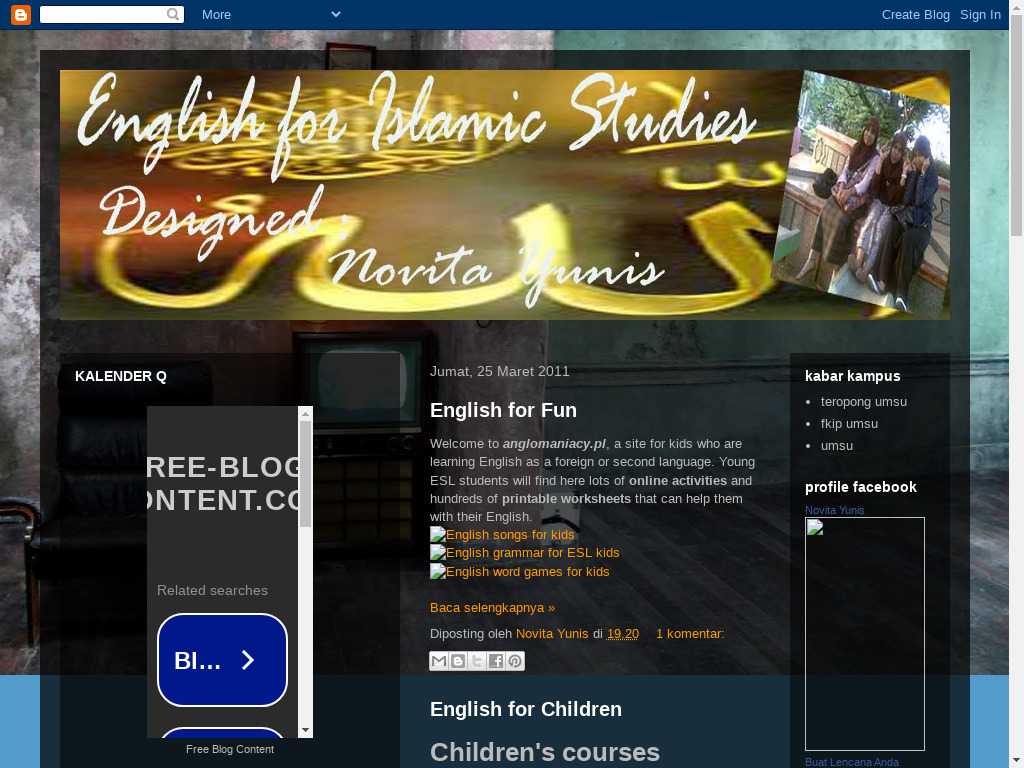The image size is (1024, 768).
Task: Share the post to Twitter icon
Action: (x=477, y=661)
